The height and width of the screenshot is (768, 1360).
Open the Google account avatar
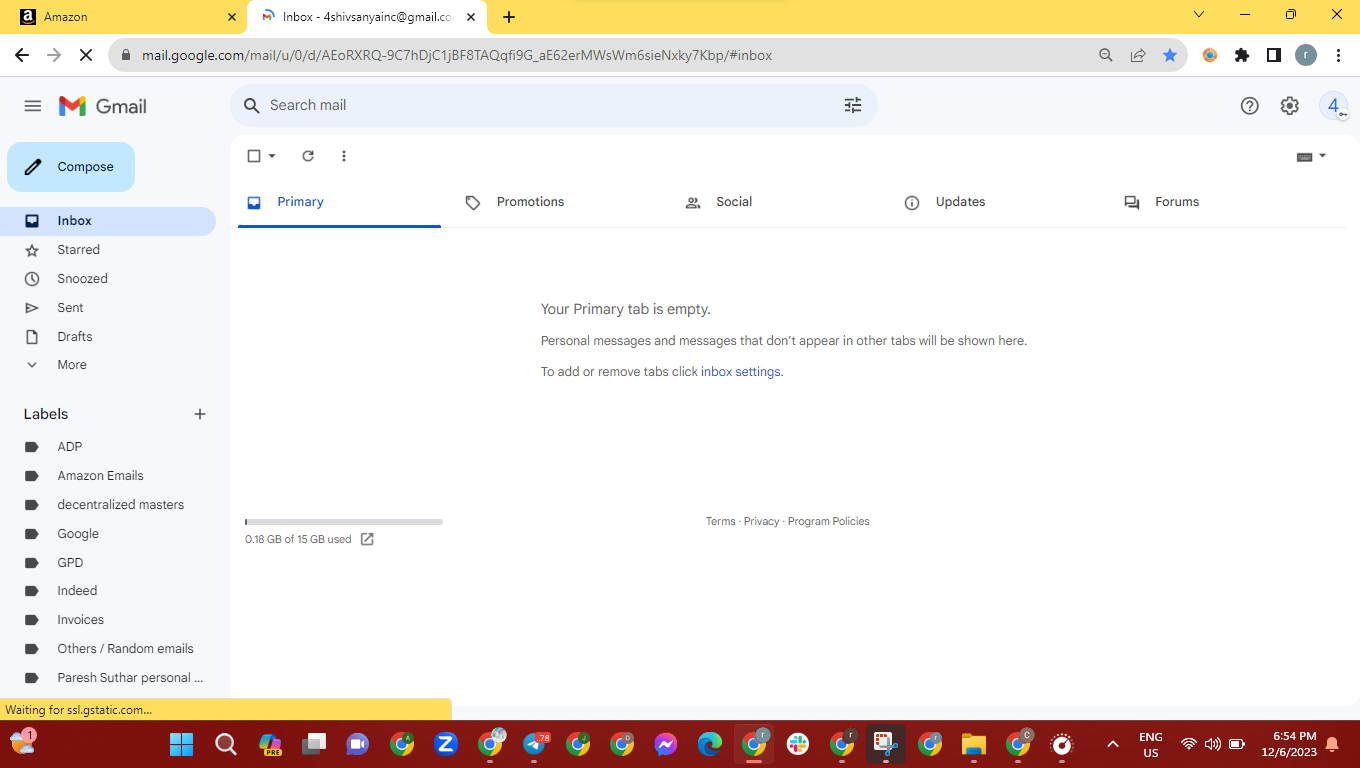(1333, 106)
